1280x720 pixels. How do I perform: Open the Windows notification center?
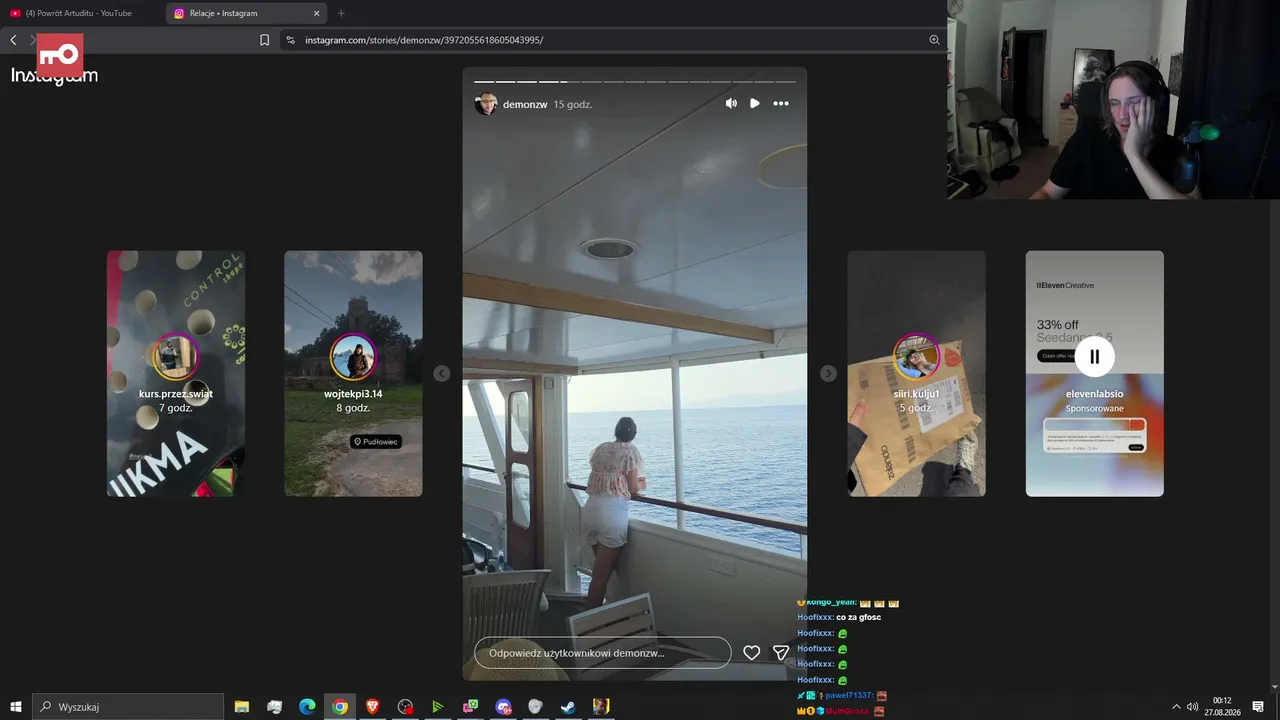[1258, 707]
